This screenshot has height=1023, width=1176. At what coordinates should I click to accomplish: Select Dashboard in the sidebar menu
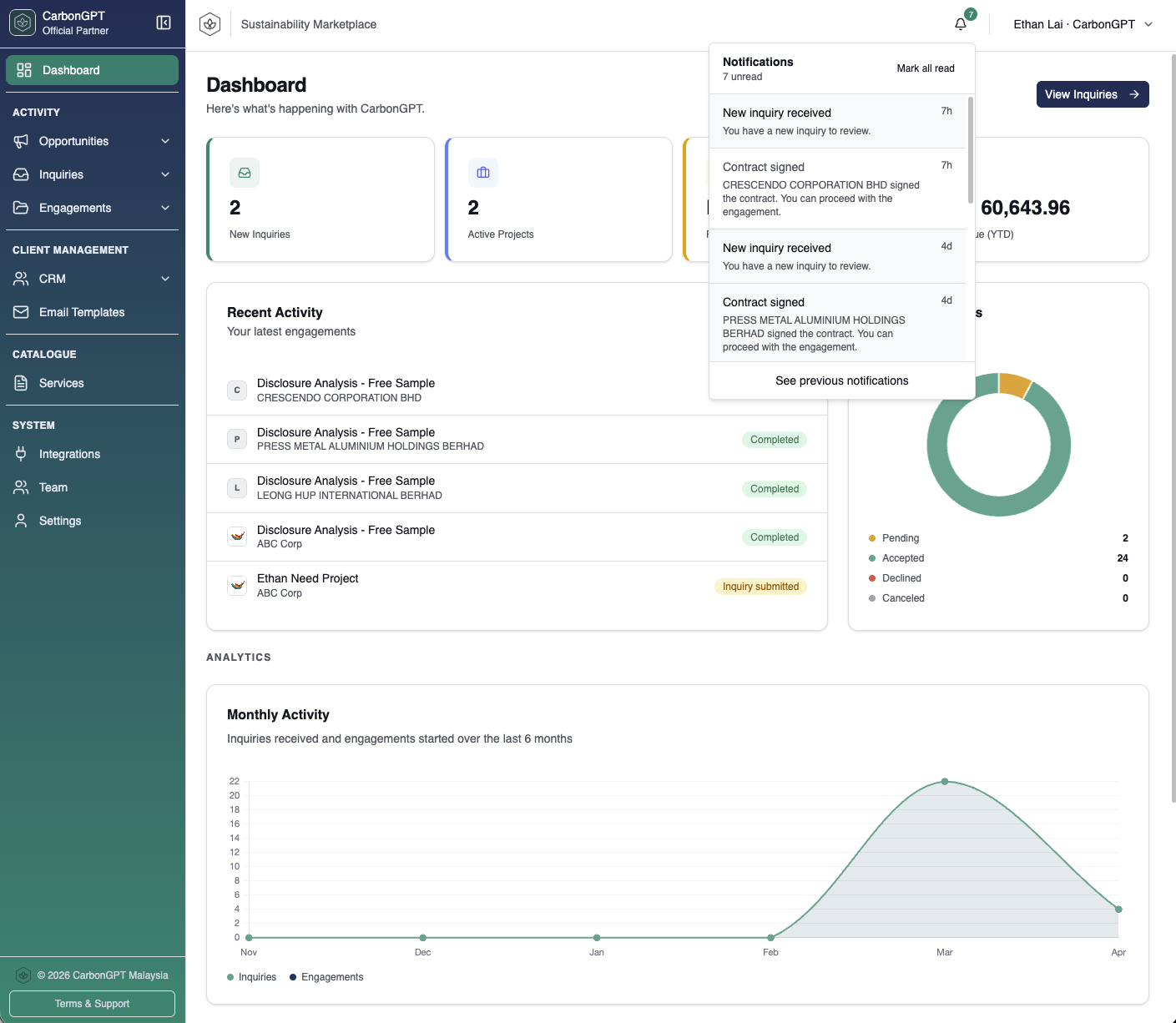[x=92, y=70]
